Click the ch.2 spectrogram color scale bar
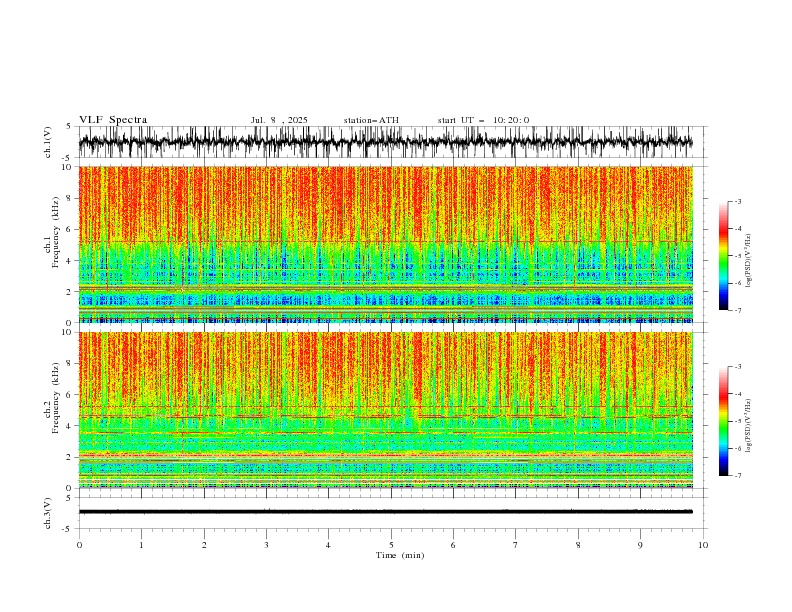This screenshot has width=792, height=612. (x=723, y=421)
